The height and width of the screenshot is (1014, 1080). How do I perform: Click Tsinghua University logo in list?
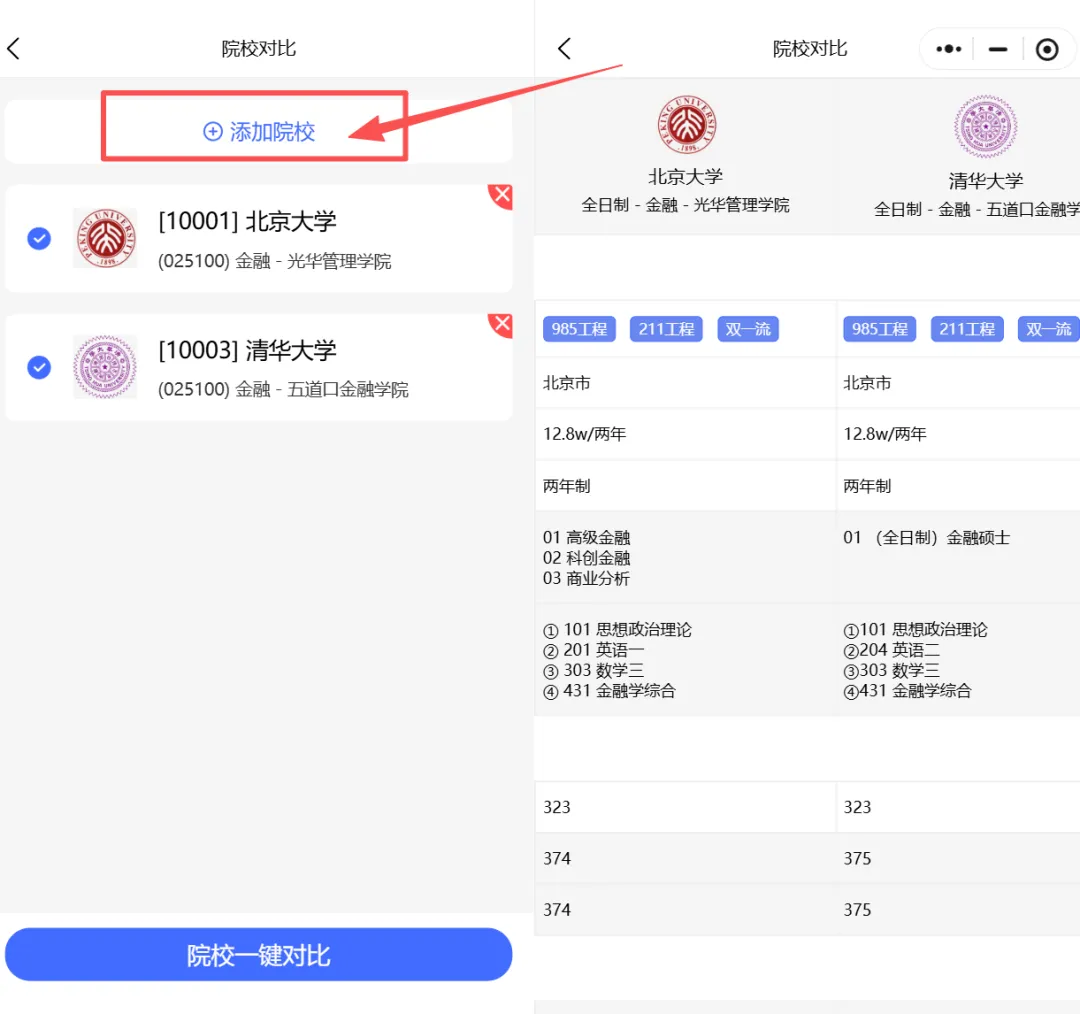click(x=105, y=367)
